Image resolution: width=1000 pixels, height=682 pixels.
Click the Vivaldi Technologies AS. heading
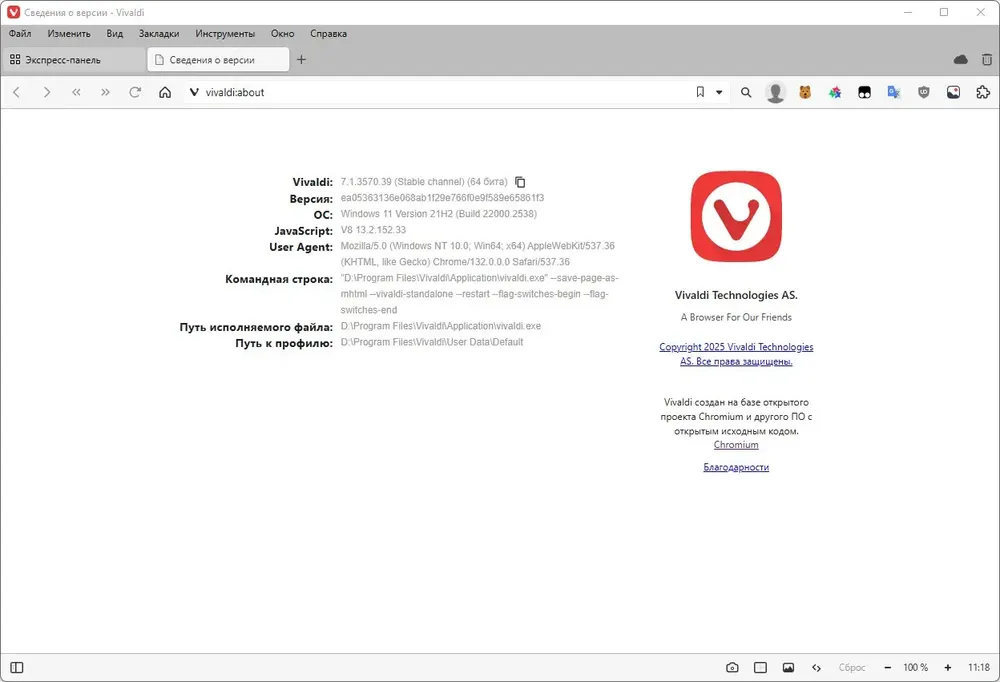736,295
